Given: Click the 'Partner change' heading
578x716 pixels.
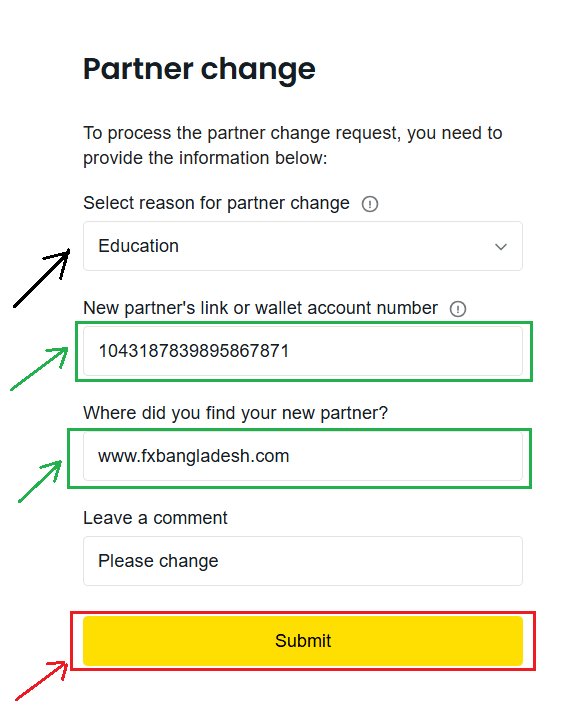Looking at the screenshot, I should point(199,69).
